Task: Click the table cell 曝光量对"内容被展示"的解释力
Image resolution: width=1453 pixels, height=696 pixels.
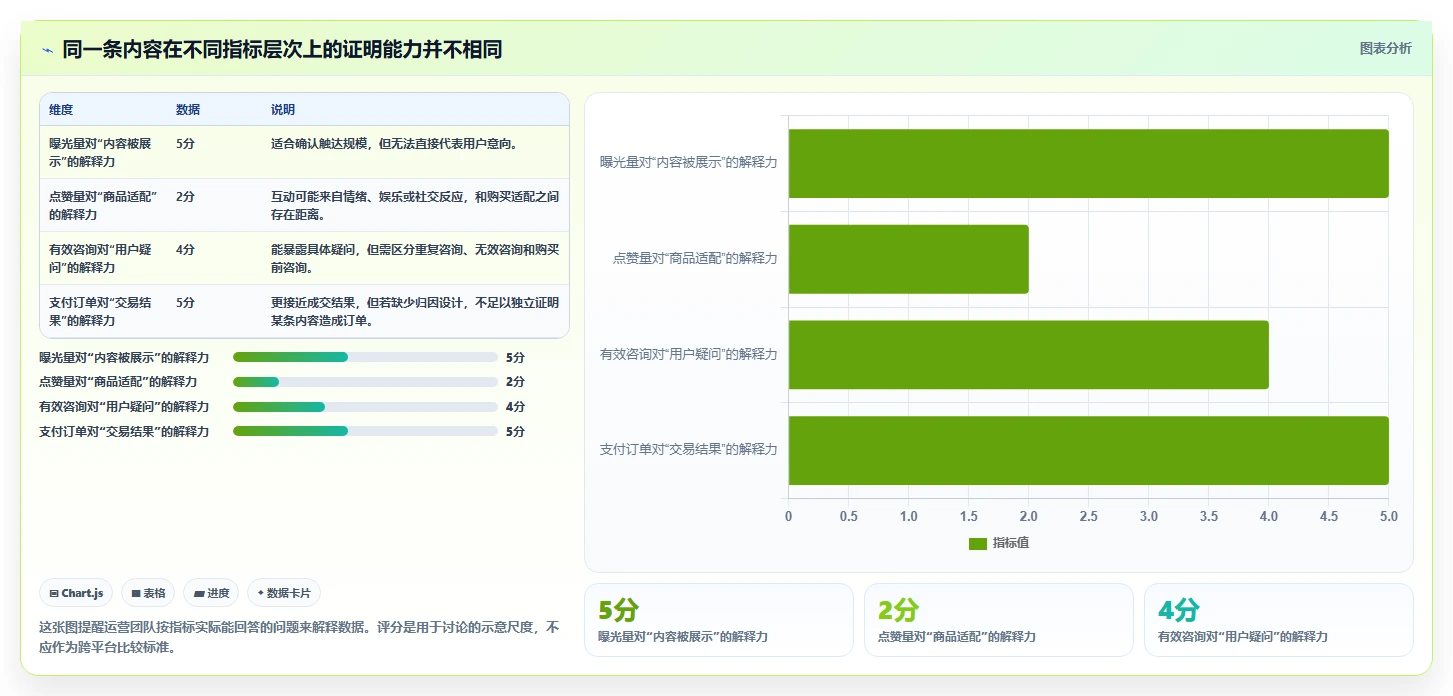Action: click(x=102, y=152)
